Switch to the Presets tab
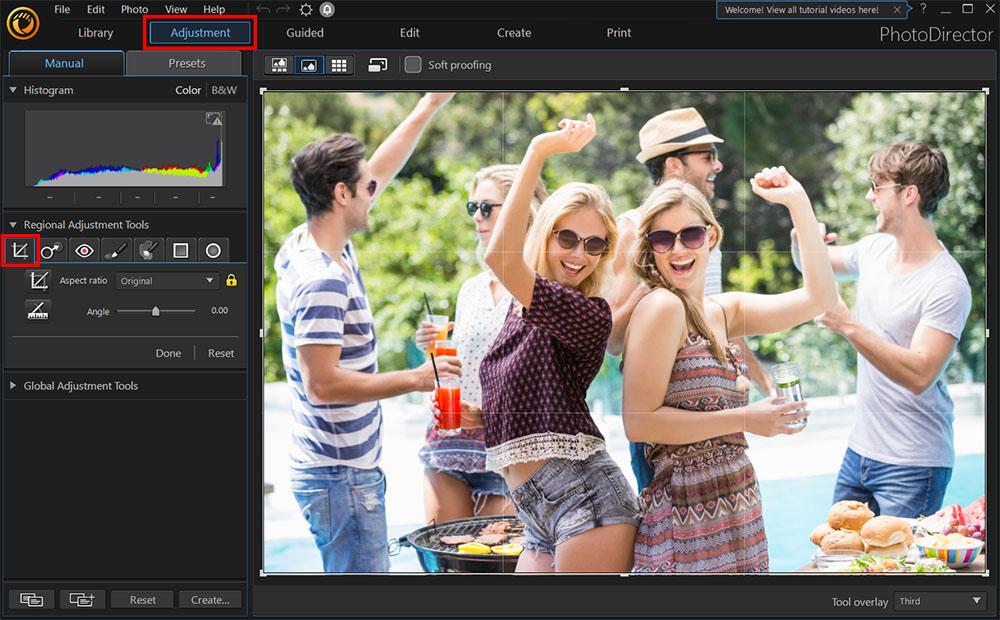 184,62
